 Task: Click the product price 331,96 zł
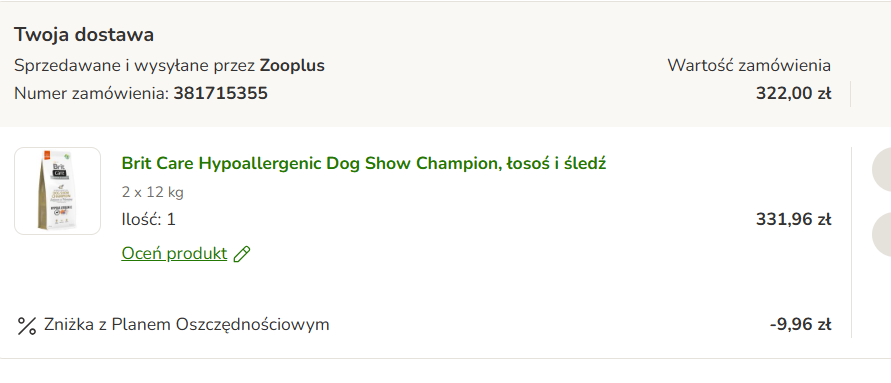tap(793, 219)
